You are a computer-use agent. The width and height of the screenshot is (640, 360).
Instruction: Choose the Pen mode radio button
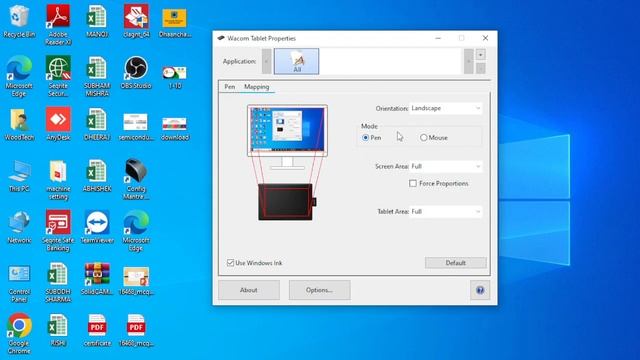coord(366,138)
